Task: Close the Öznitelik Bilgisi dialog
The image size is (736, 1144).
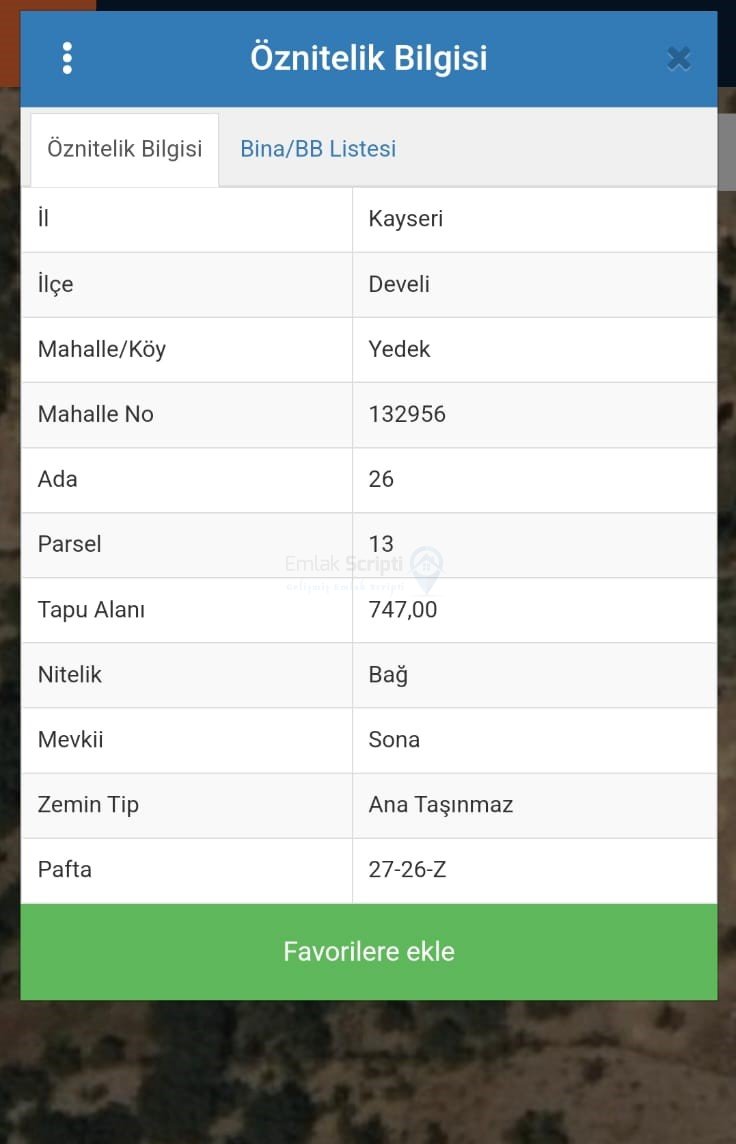Action: (679, 59)
